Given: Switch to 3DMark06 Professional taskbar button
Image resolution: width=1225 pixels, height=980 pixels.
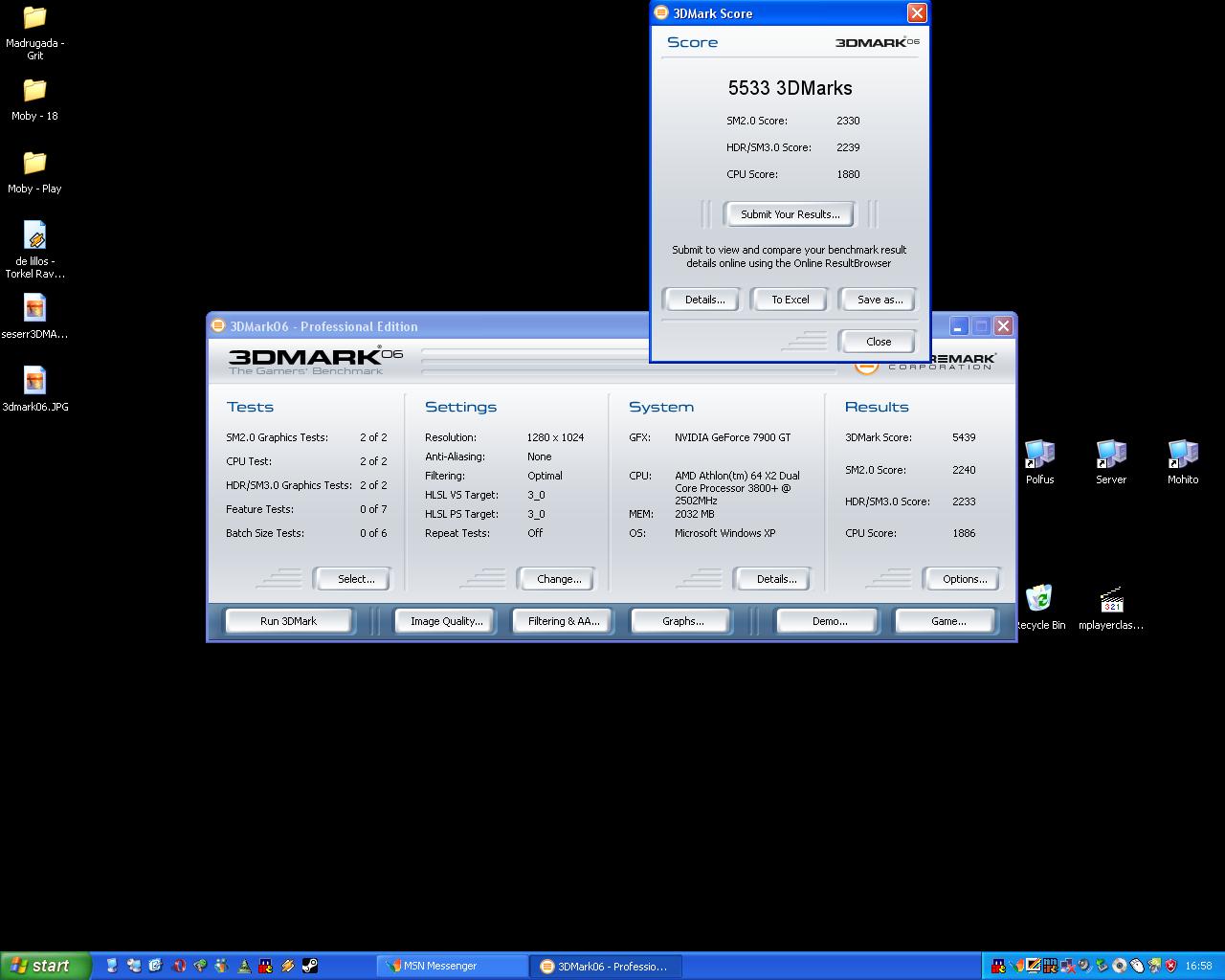Looking at the screenshot, I should tap(607, 966).
